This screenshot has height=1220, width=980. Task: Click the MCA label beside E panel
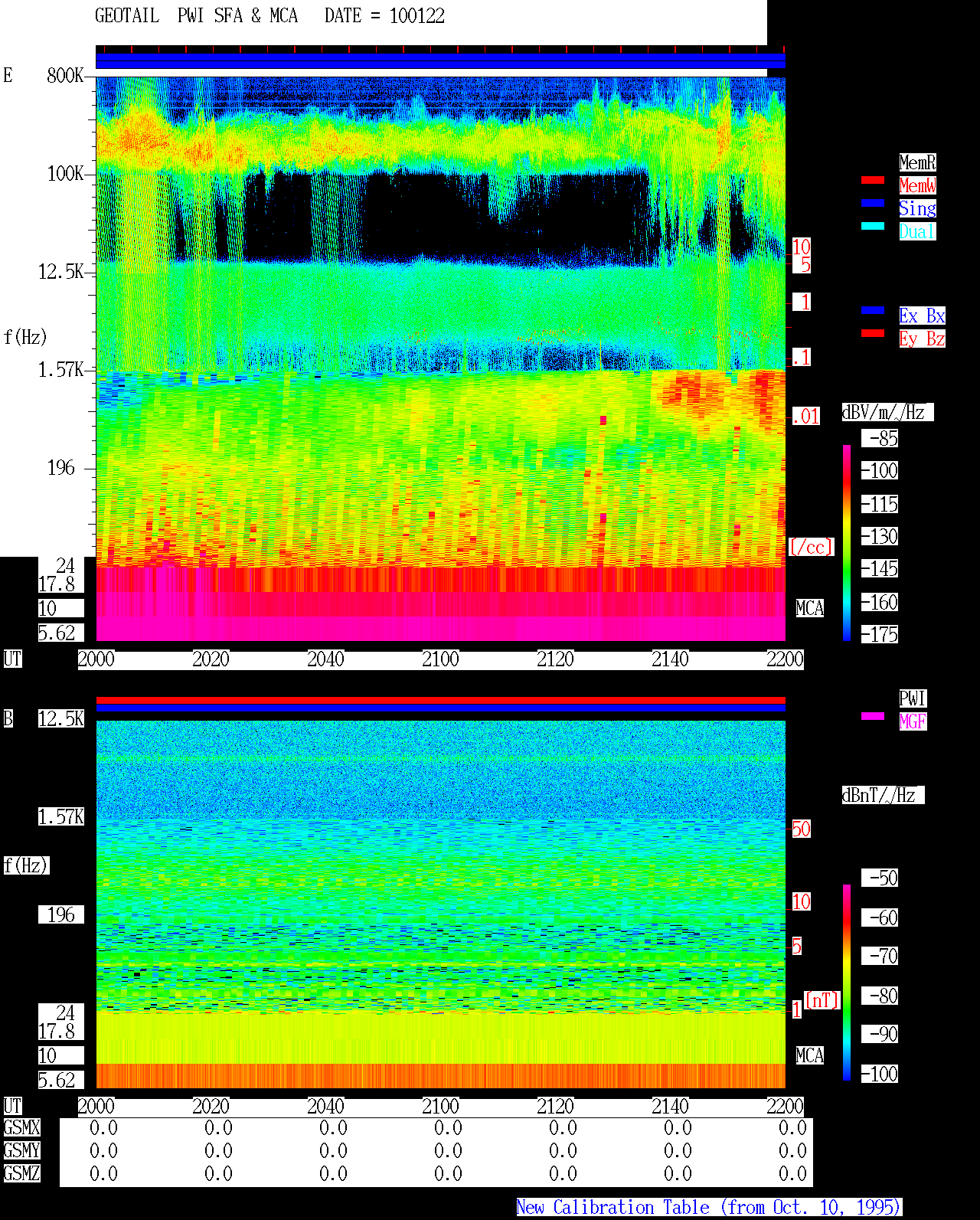[810, 609]
